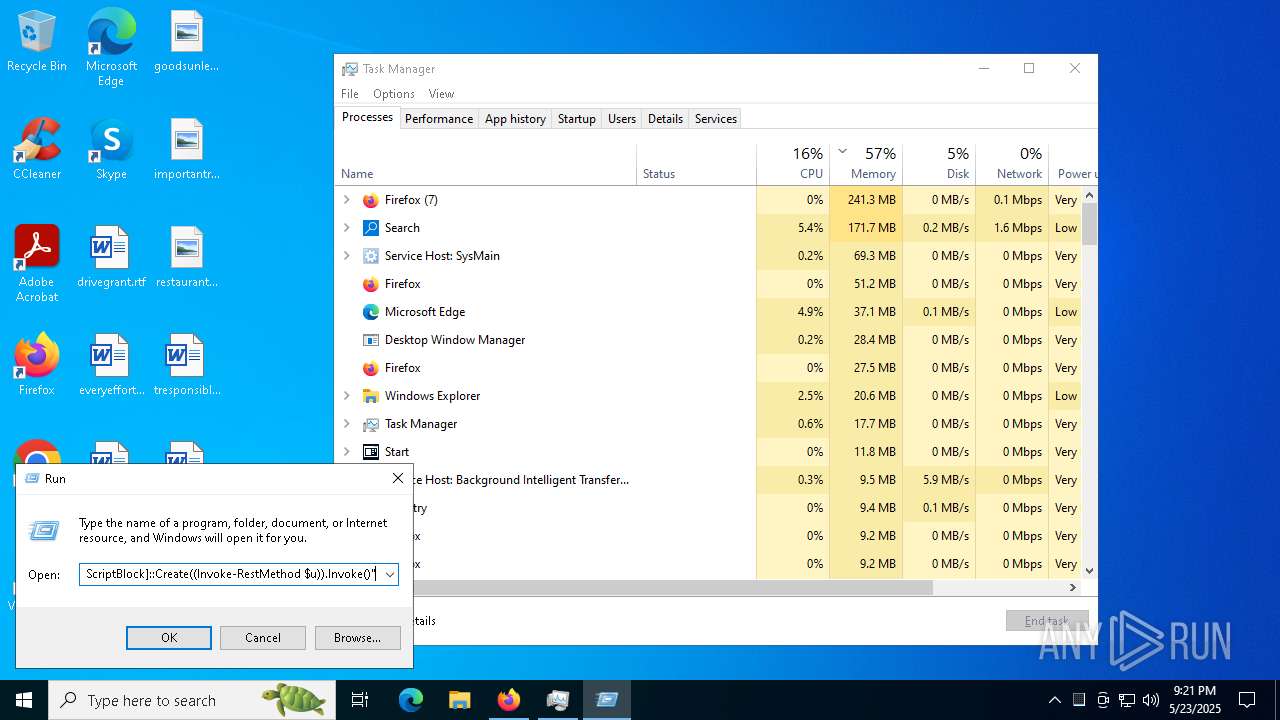Select the goodsunle... image file on desktop
The image size is (1280, 720).
[186, 42]
